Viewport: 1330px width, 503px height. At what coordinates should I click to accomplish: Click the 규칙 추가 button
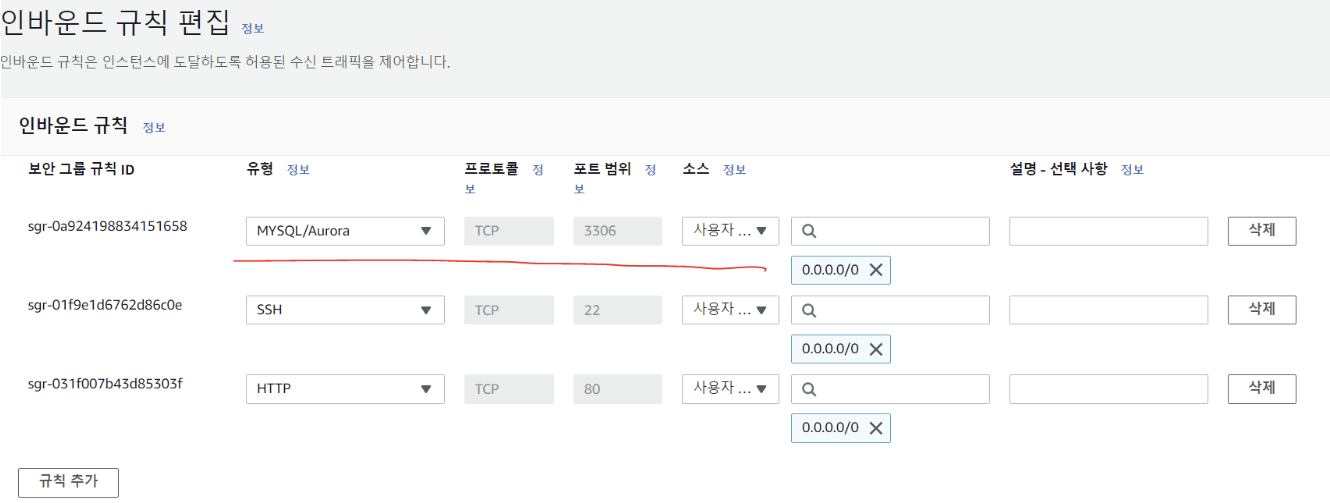pos(68,482)
